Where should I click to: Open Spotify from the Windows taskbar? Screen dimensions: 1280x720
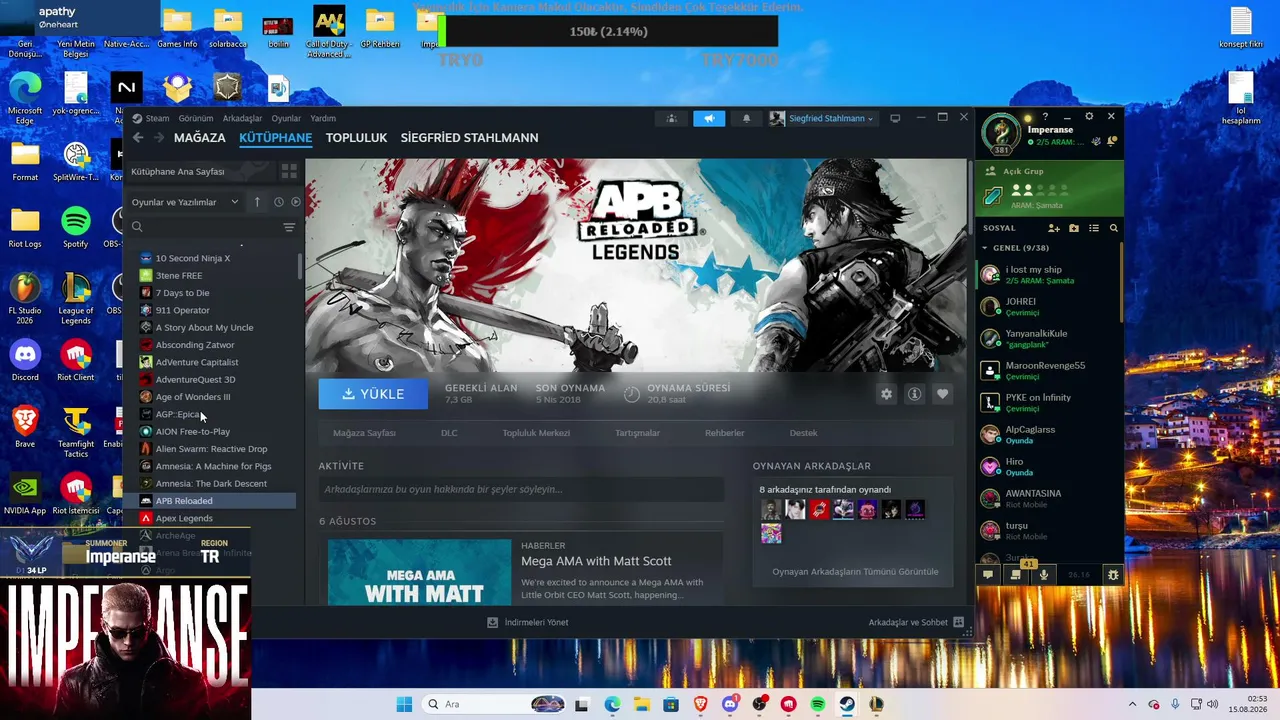pyautogui.click(x=818, y=704)
